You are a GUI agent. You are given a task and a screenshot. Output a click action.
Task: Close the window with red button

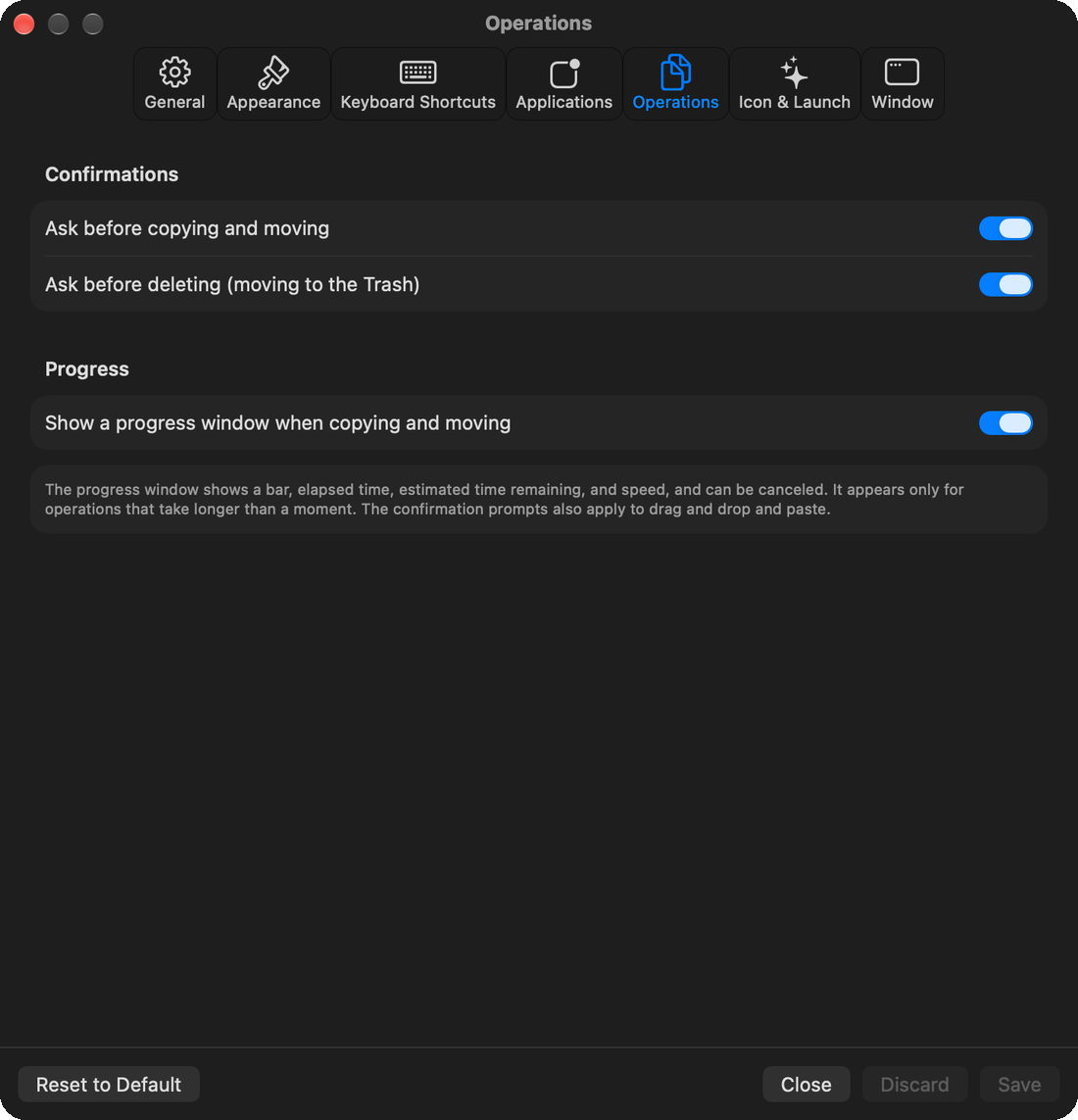(x=24, y=24)
